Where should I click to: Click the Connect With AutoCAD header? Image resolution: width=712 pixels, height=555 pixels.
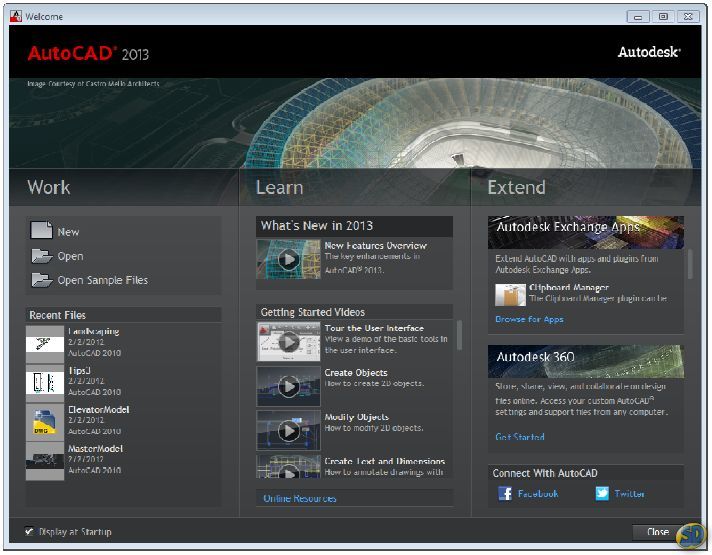point(586,473)
